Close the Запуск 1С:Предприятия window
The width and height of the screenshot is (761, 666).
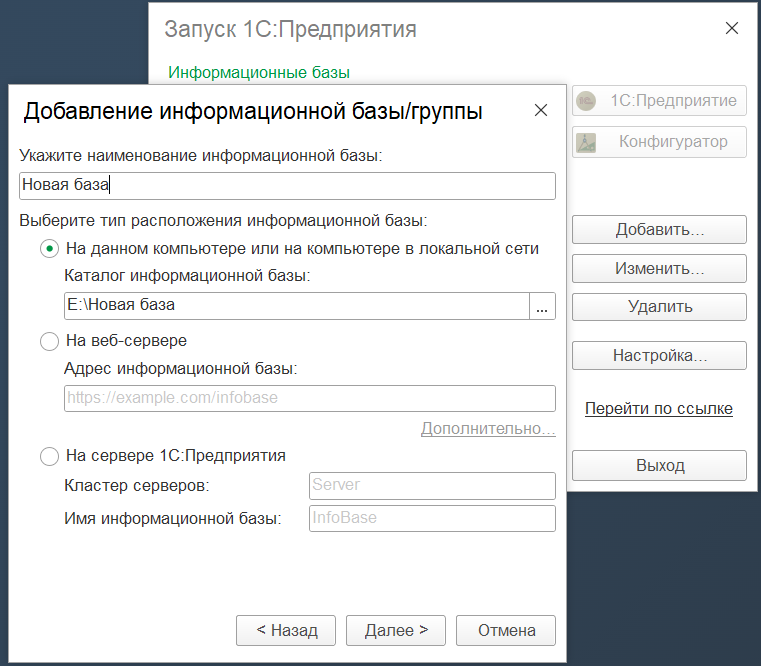click(733, 29)
